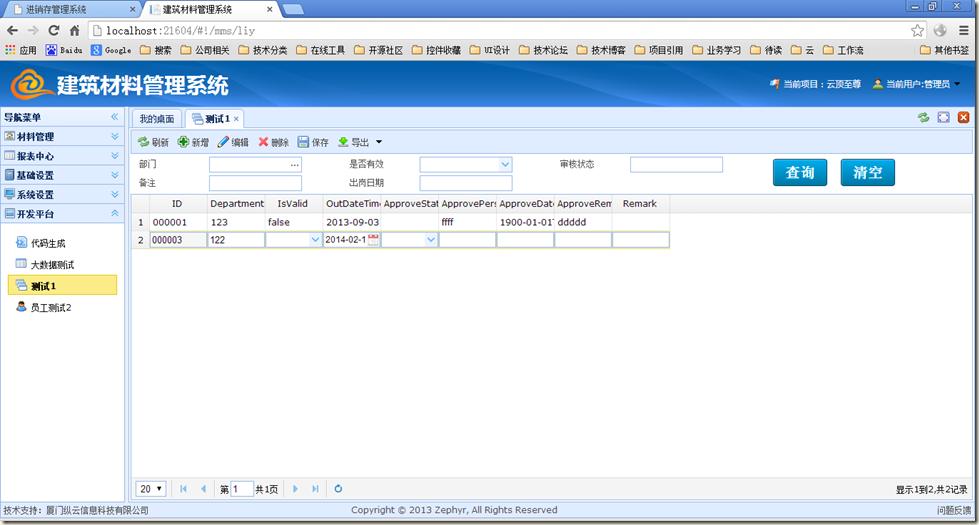Click the 审核状态 input field
979x525 pixels.
coord(676,164)
